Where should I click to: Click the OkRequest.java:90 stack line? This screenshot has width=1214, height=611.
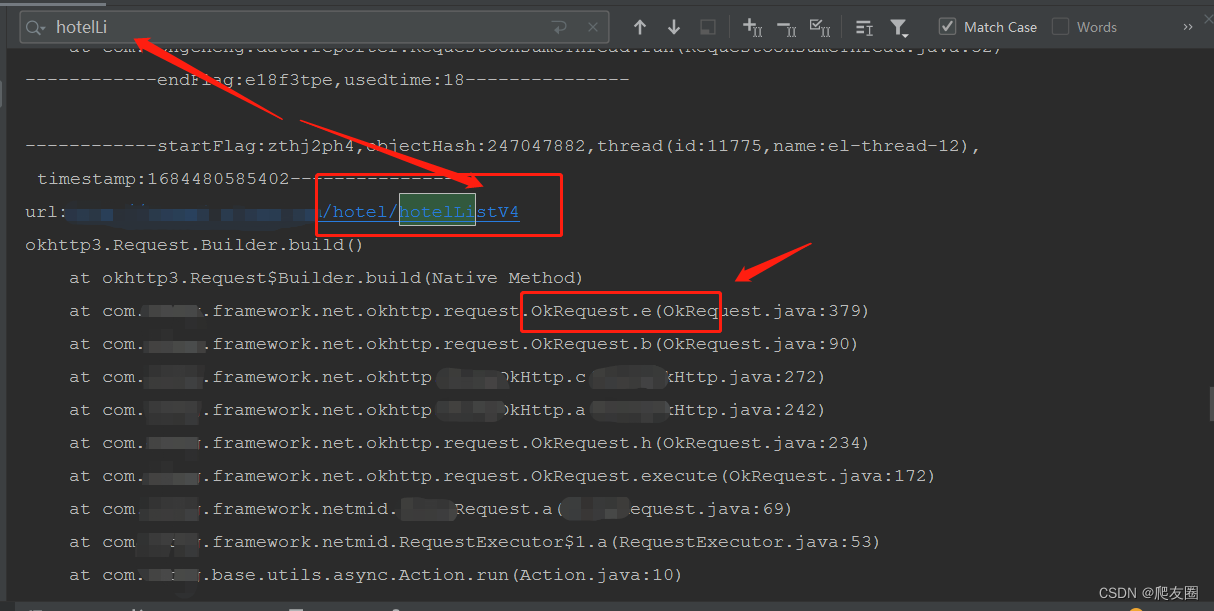click(x=464, y=343)
